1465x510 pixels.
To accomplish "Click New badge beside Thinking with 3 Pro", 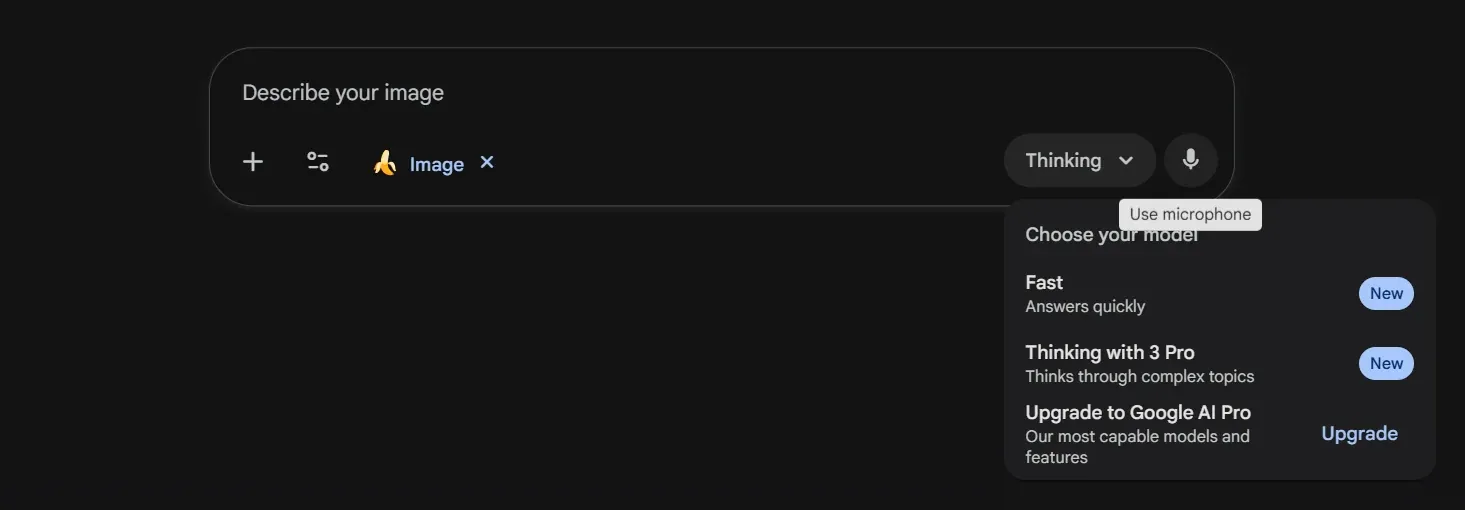I will [1386, 364].
